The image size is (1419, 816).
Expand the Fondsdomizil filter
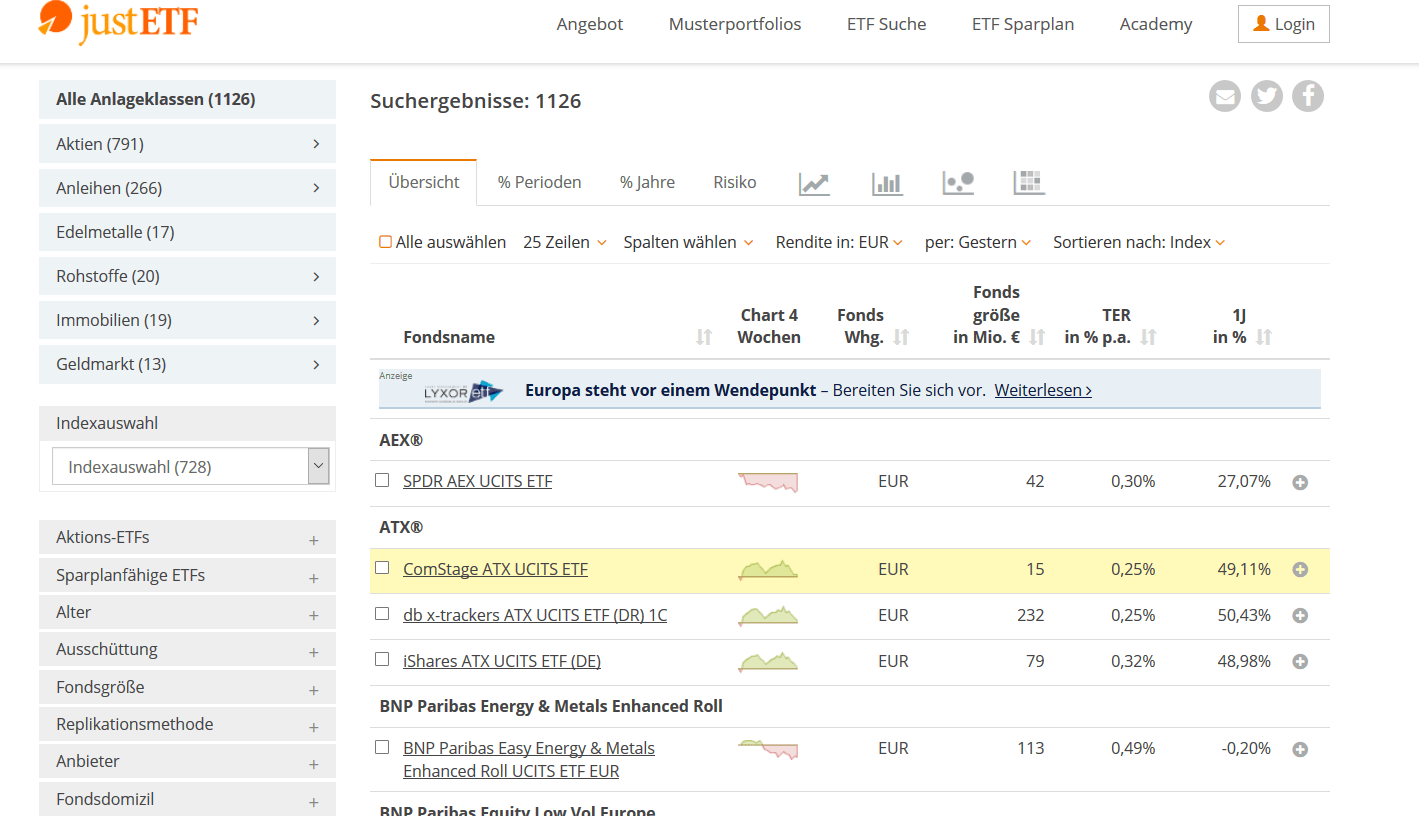188,800
